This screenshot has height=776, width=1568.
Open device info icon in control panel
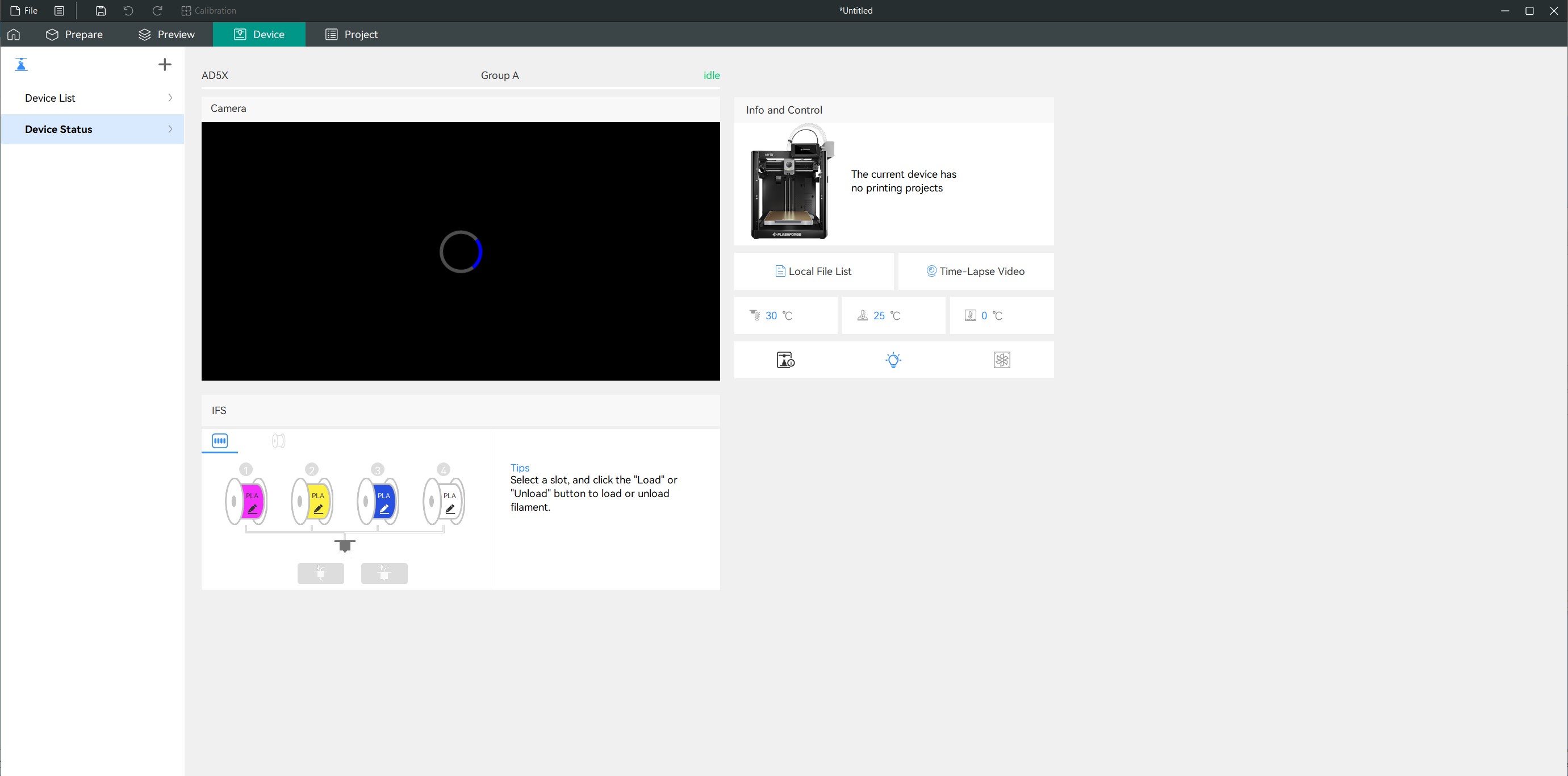pos(785,360)
